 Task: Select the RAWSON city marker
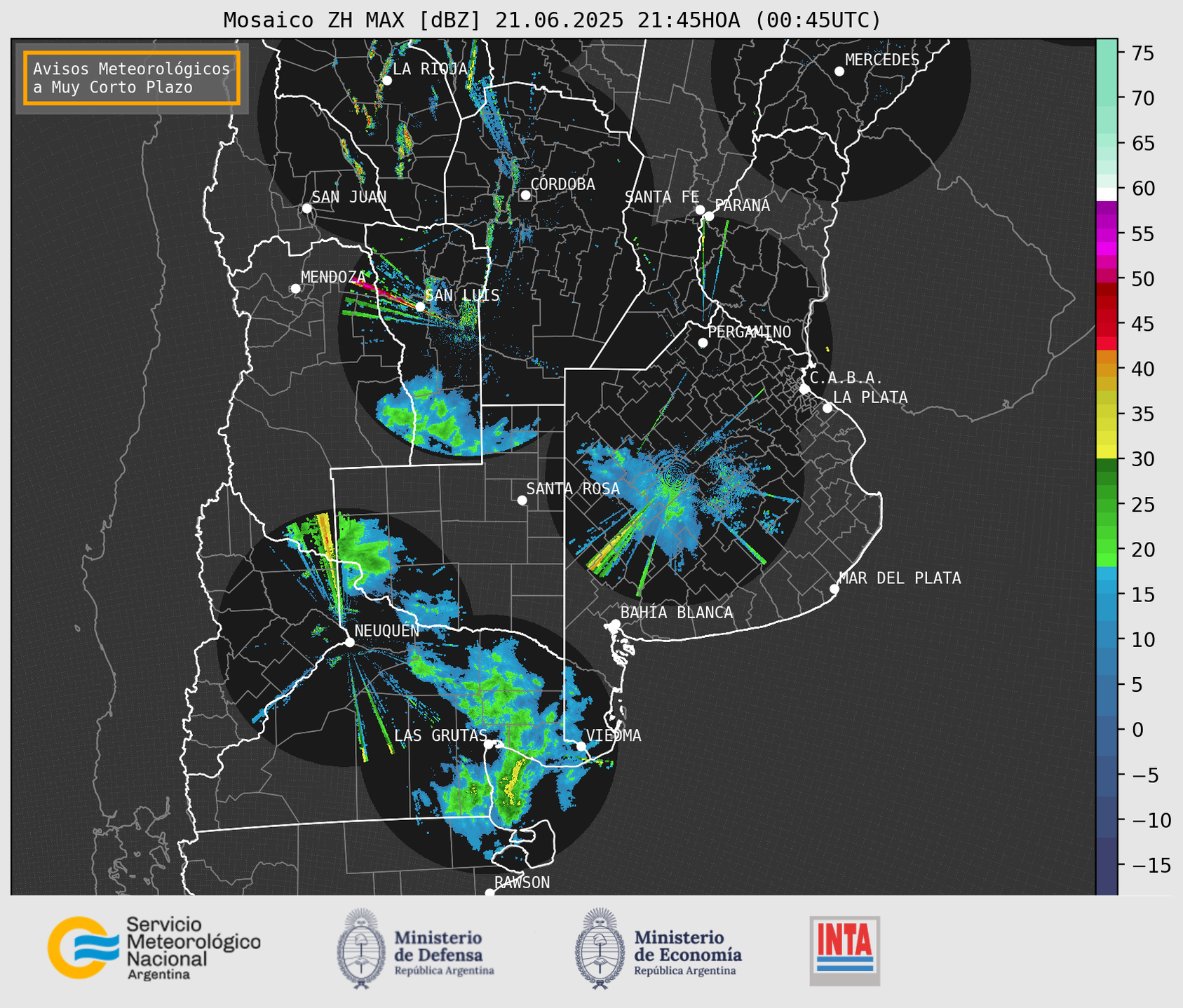(489, 893)
